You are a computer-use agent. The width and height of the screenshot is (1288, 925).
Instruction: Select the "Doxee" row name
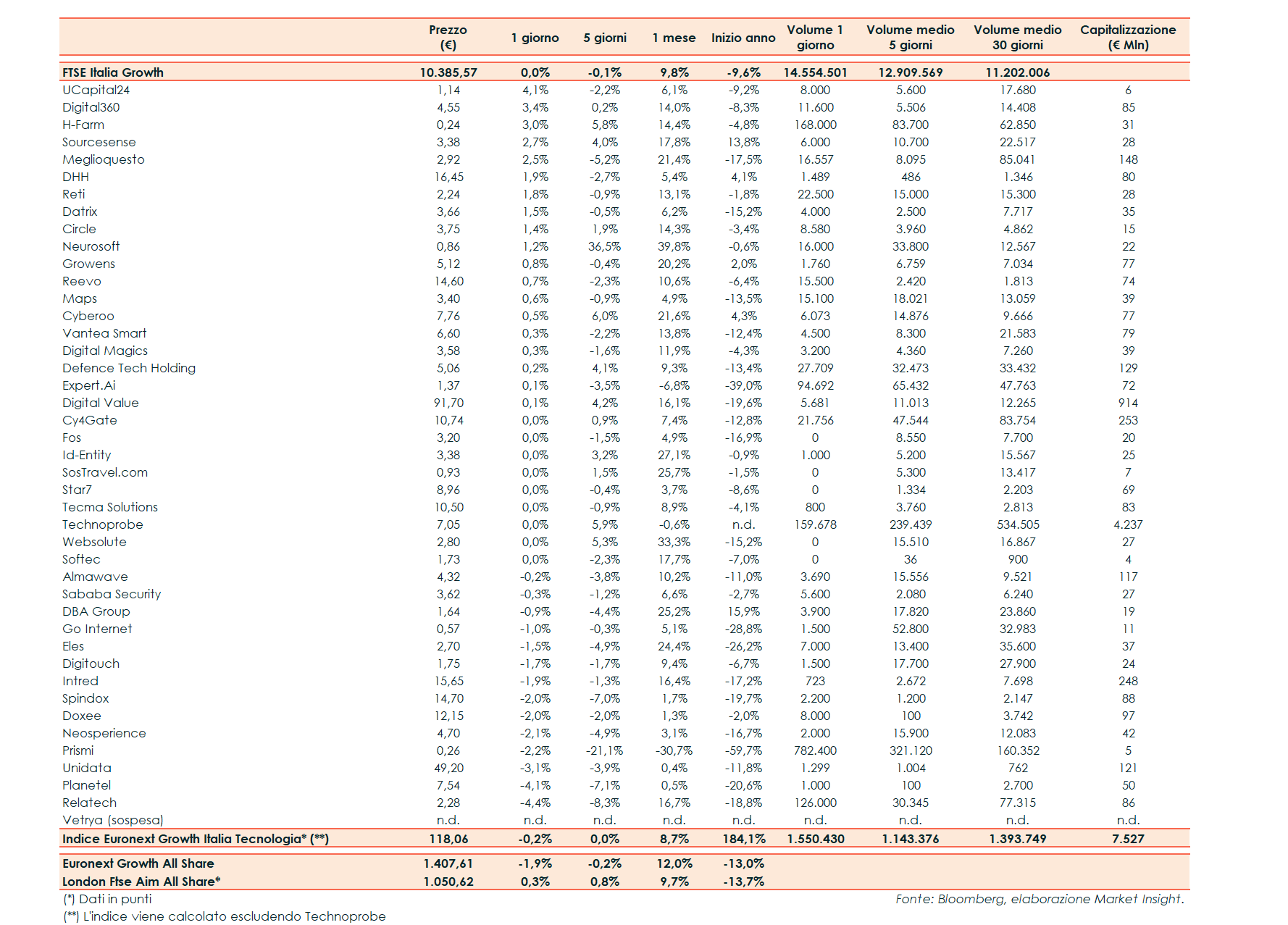82,716
